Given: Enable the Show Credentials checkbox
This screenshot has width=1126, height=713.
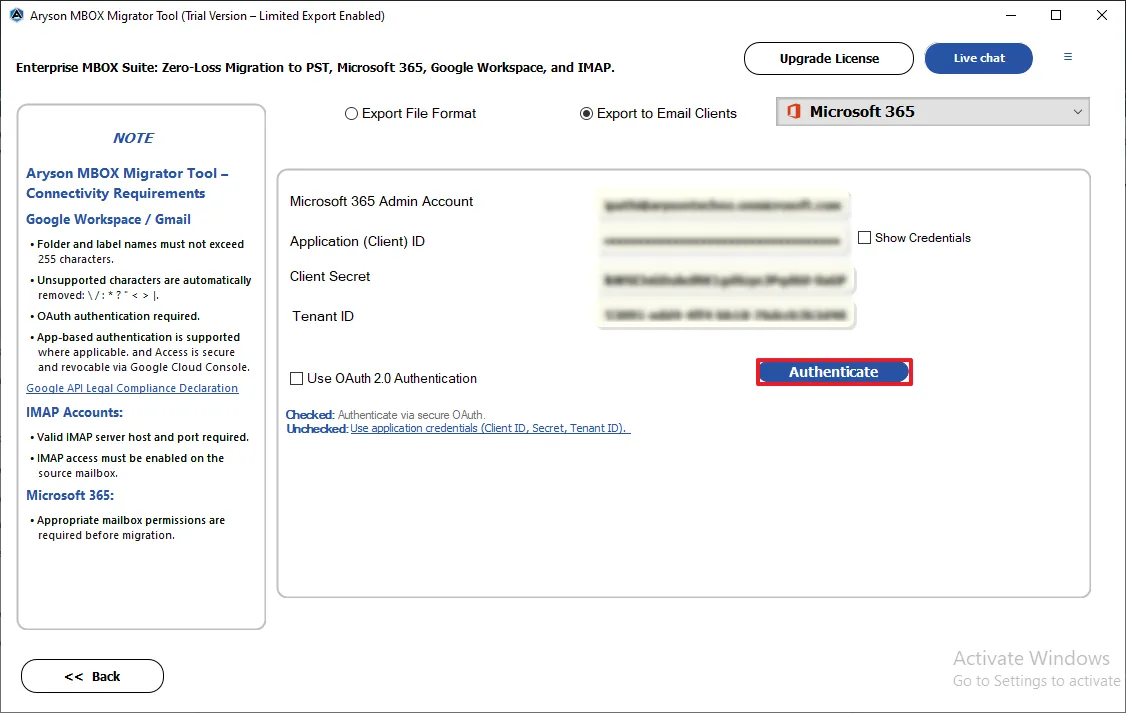Looking at the screenshot, I should (865, 238).
